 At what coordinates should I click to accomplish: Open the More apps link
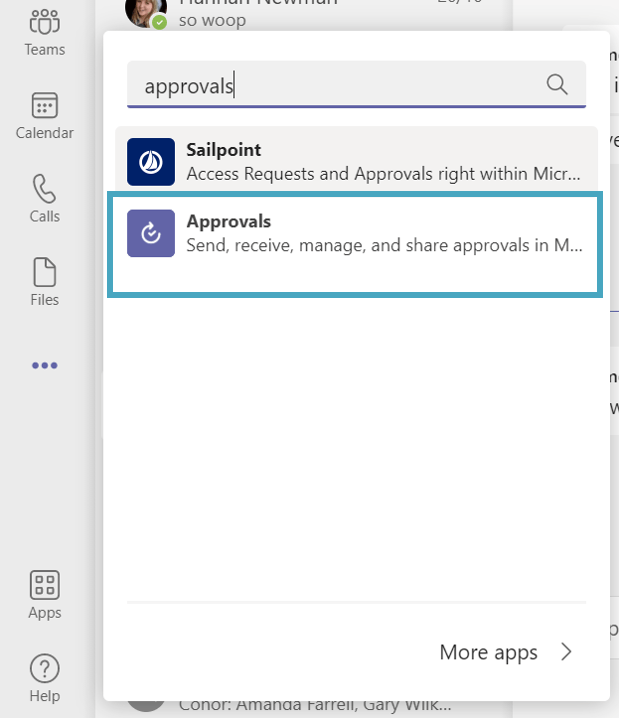point(489,652)
